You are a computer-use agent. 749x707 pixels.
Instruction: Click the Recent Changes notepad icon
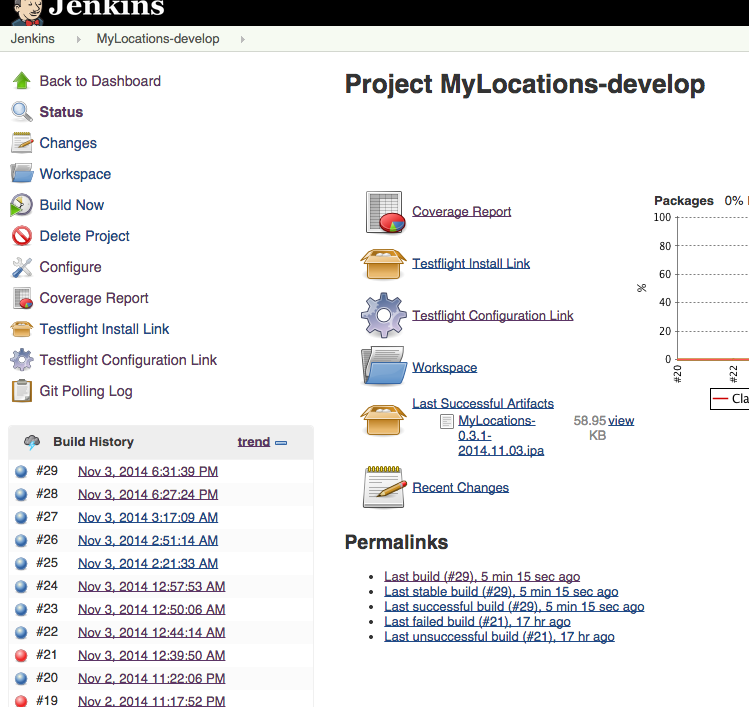[384, 487]
